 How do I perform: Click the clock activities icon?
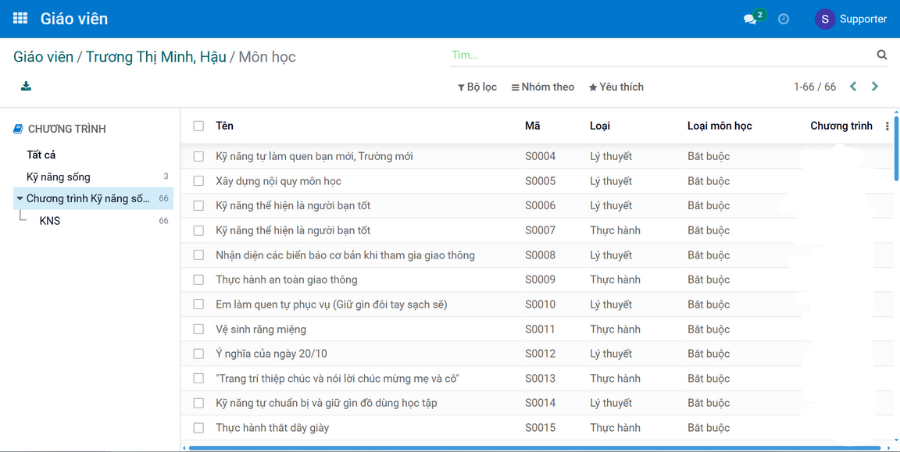(x=784, y=19)
